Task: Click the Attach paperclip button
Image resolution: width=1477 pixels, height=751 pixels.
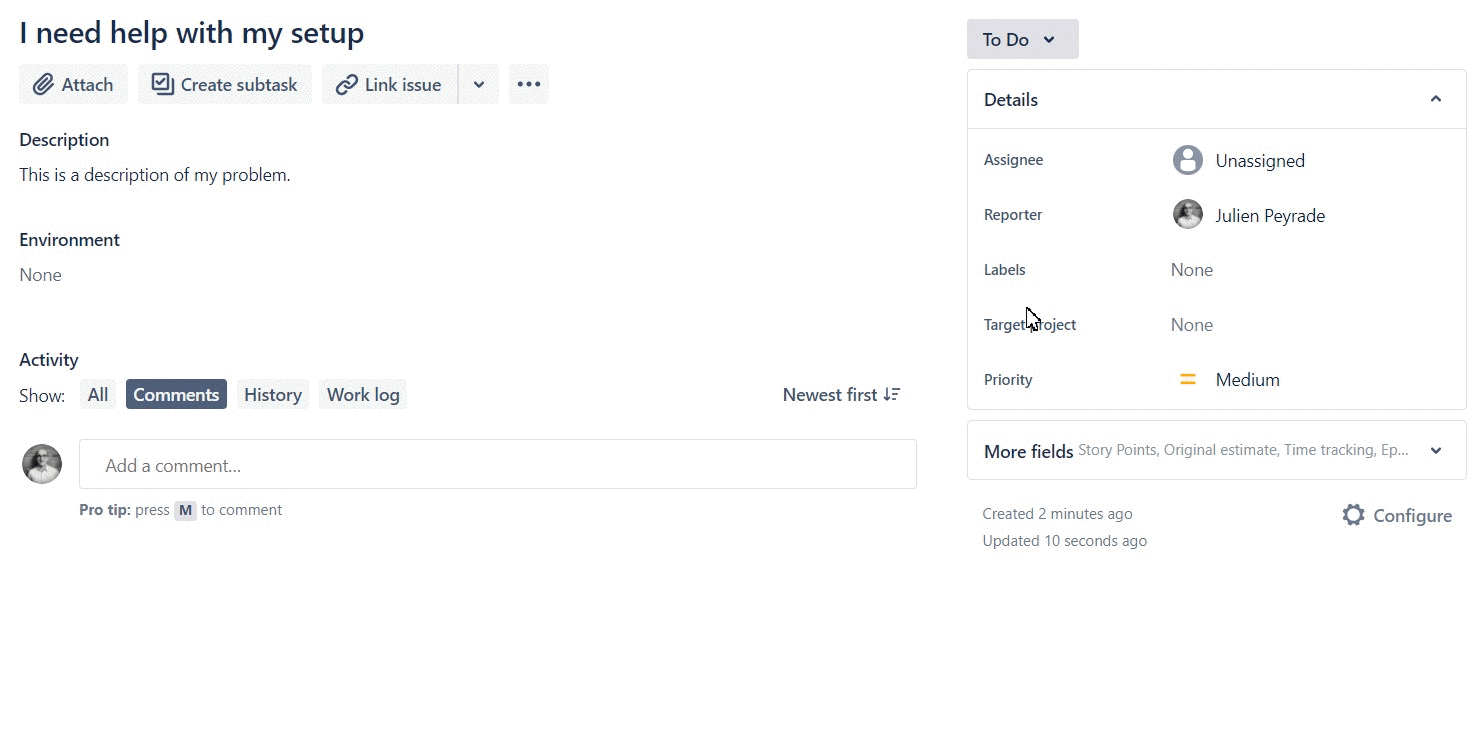Action: click(73, 85)
